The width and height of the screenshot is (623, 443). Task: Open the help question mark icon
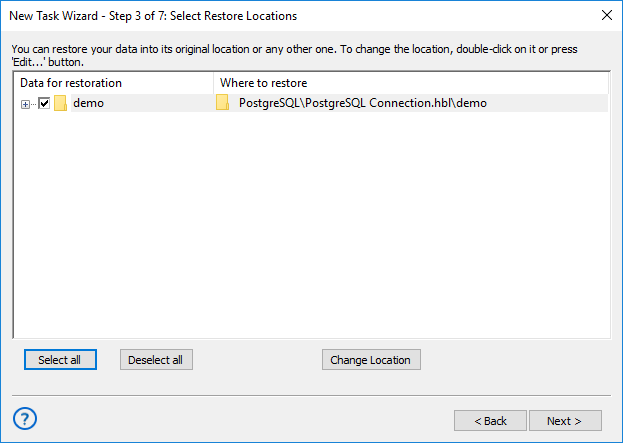coord(26,418)
